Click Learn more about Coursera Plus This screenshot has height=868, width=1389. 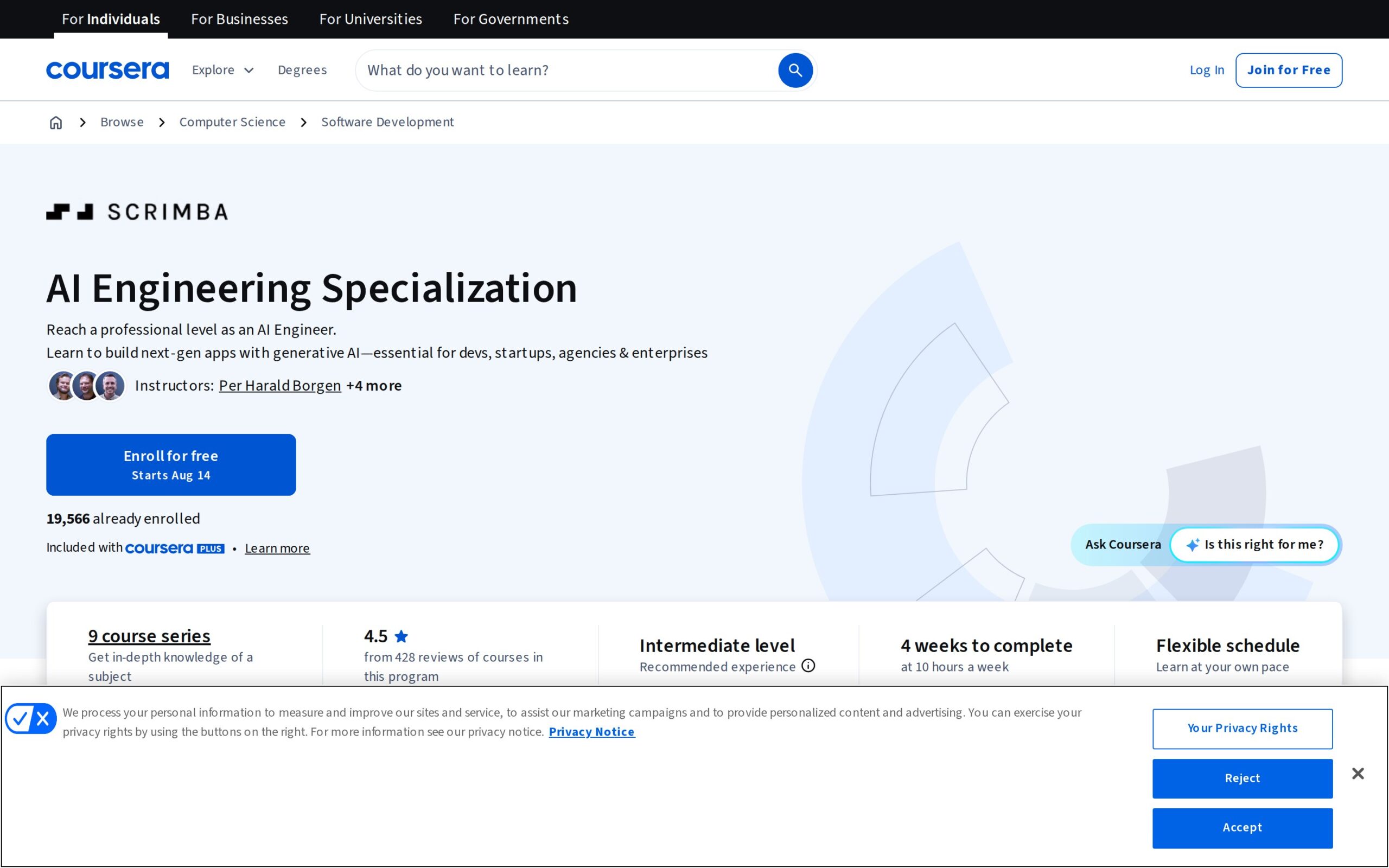click(277, 548)
